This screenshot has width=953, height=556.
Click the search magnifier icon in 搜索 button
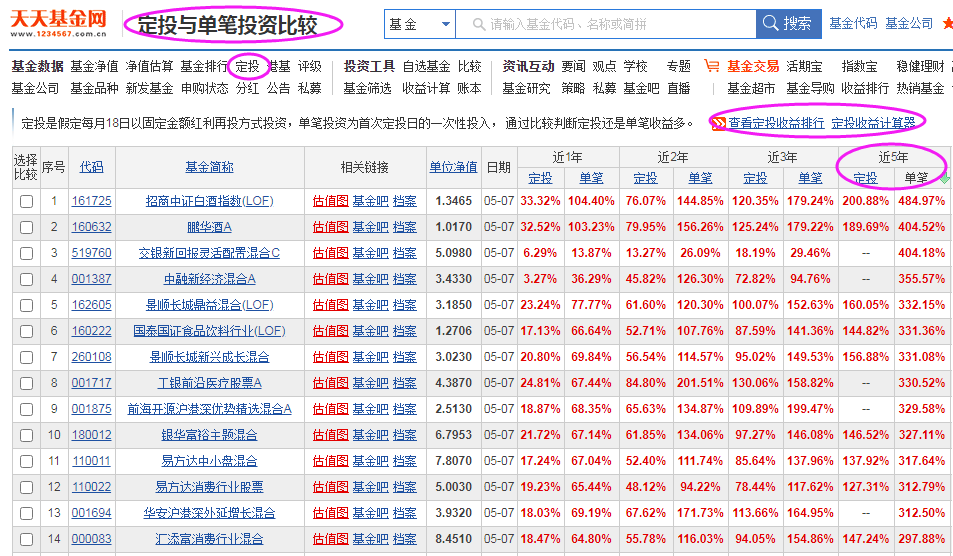770,23
